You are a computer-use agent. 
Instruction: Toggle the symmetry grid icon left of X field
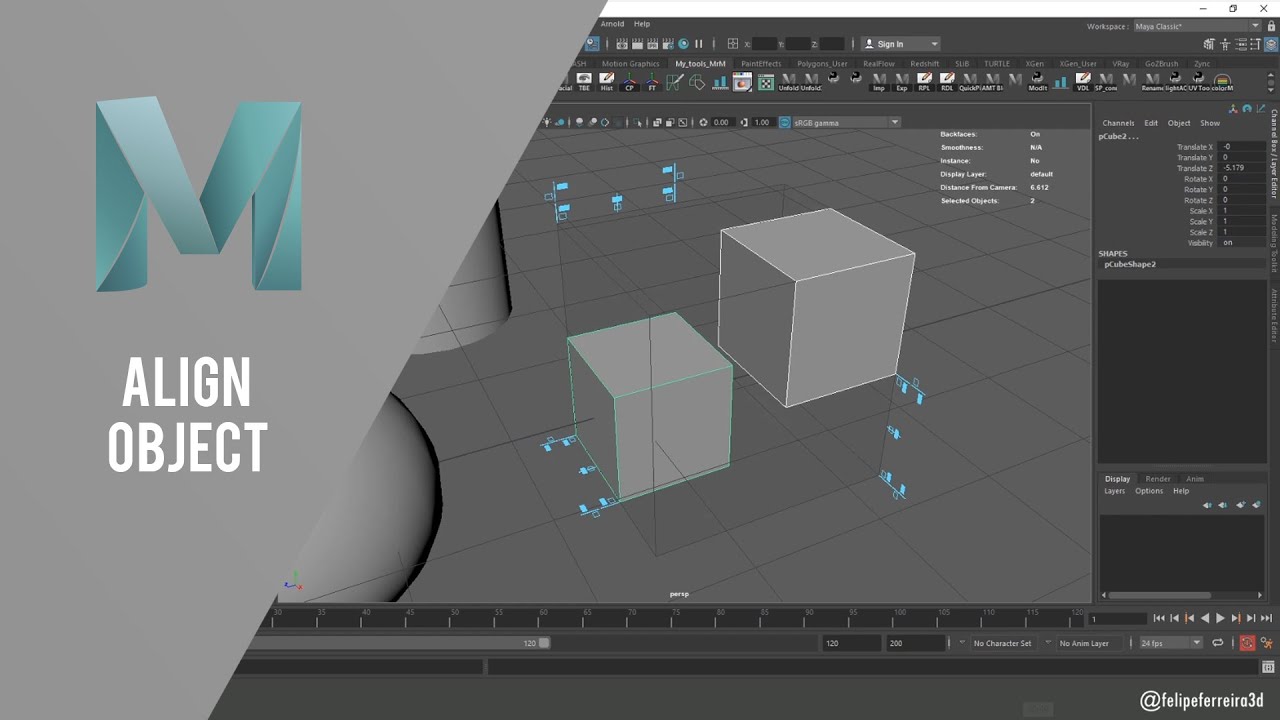tap(732, 44)
